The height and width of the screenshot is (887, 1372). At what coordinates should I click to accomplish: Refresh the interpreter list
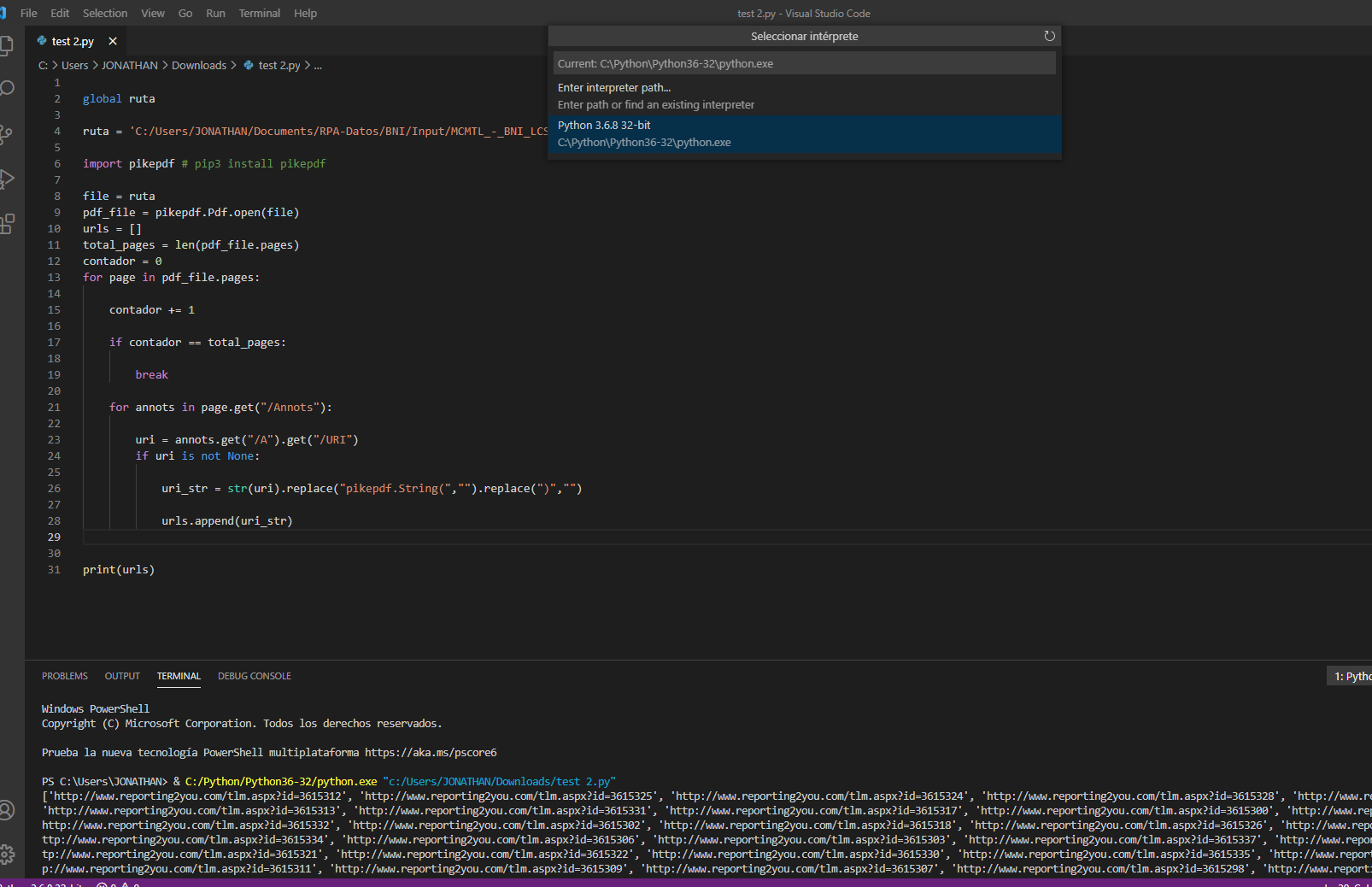(x=1049, y=36)
